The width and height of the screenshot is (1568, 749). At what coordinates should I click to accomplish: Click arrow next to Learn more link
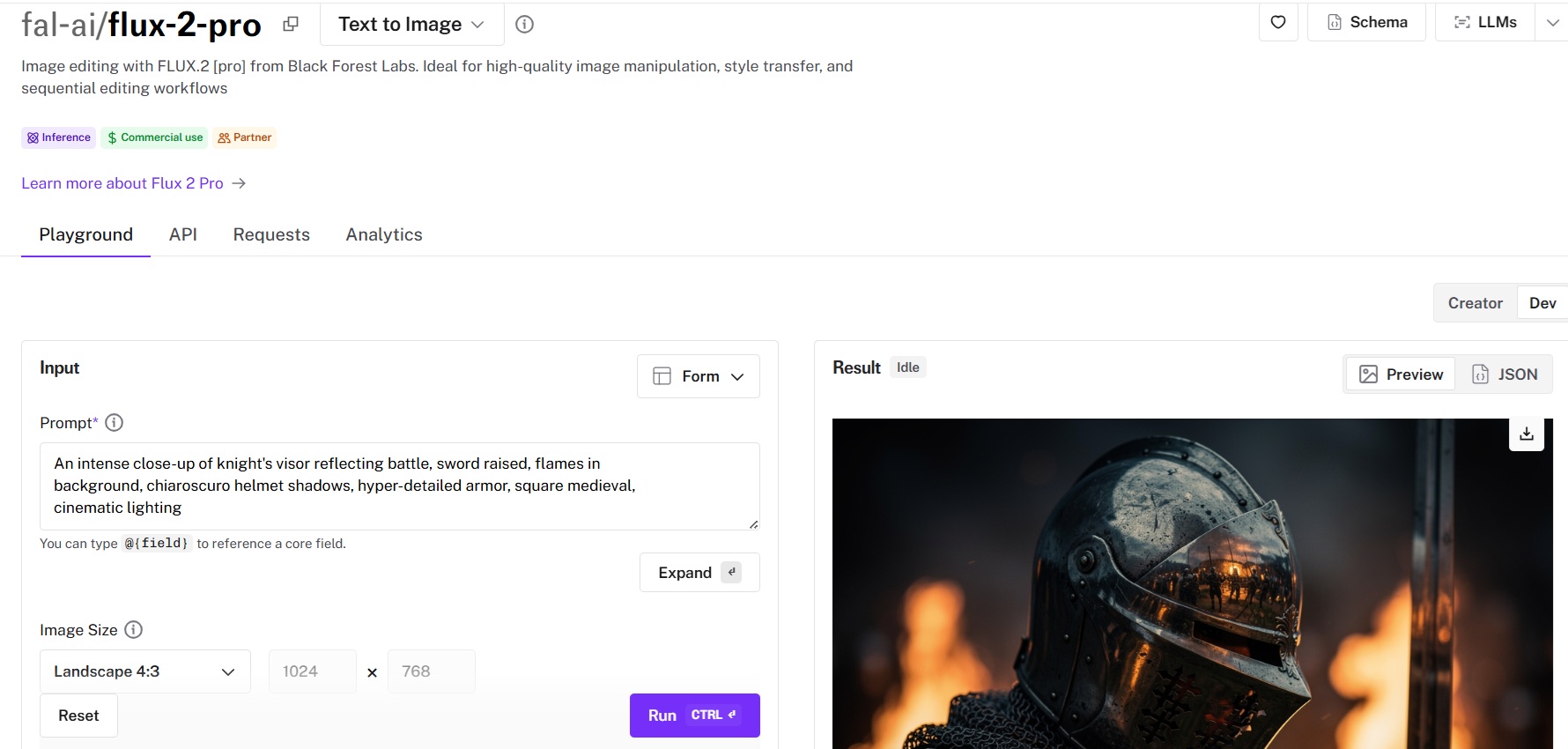pos(239,183)
